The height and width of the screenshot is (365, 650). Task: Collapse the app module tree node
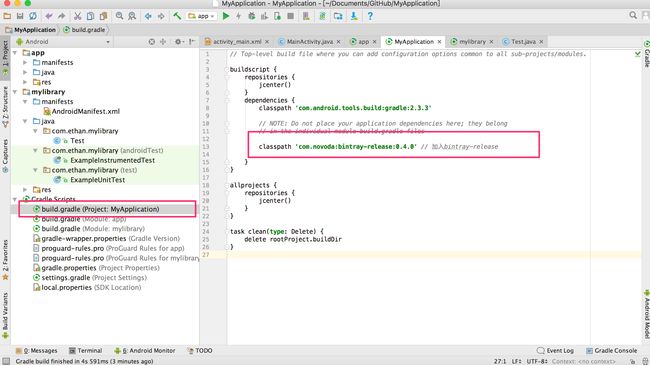[x=15, y=53]
